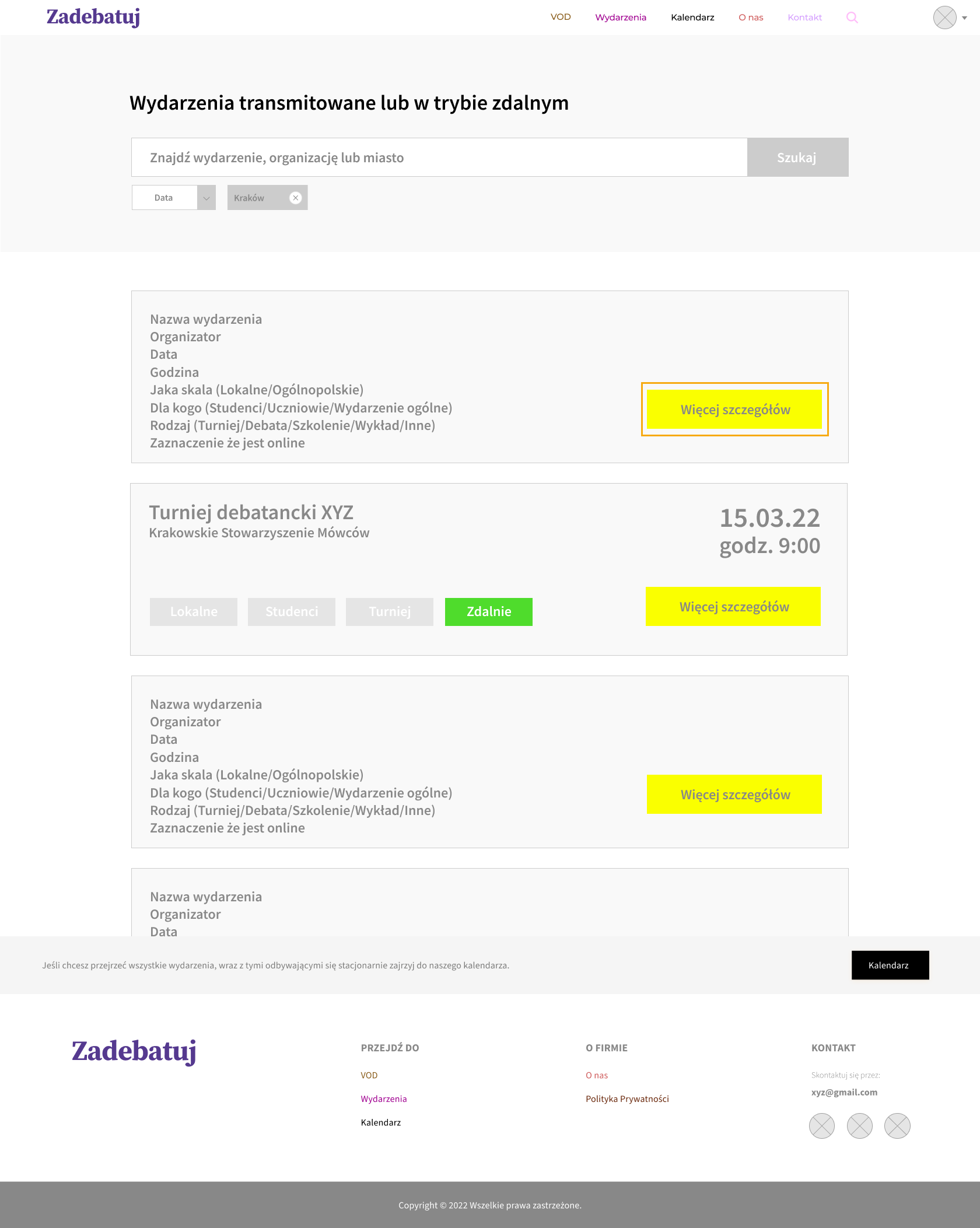Open the dropdown arrow beside the avatar
Screen dimensions: 980x1228
(965, 18)
